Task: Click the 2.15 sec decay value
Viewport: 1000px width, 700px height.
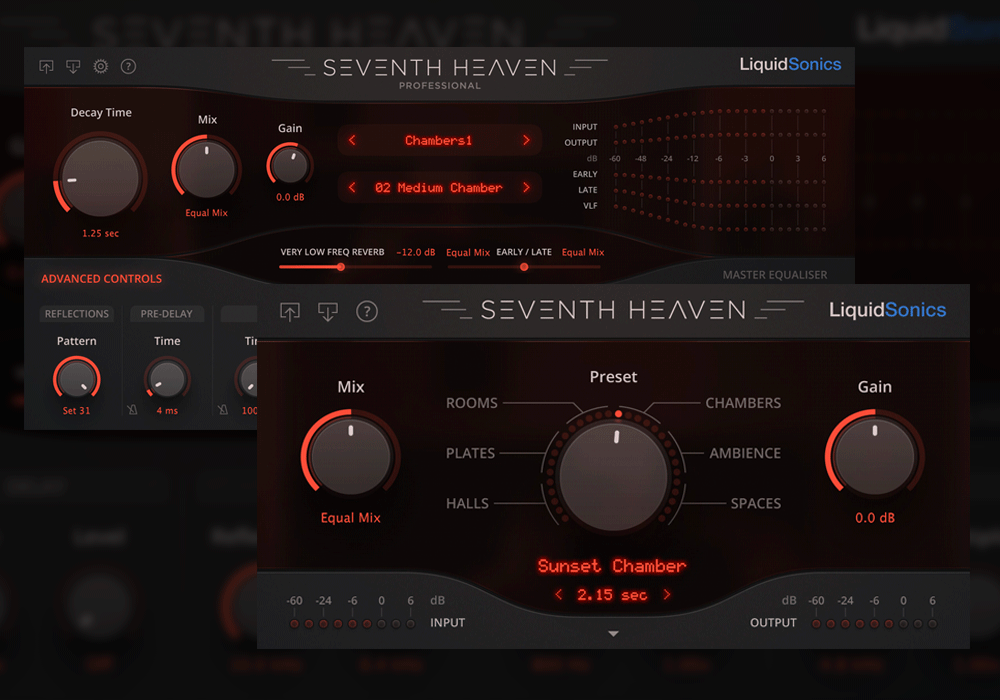Action: coord(612,595)
